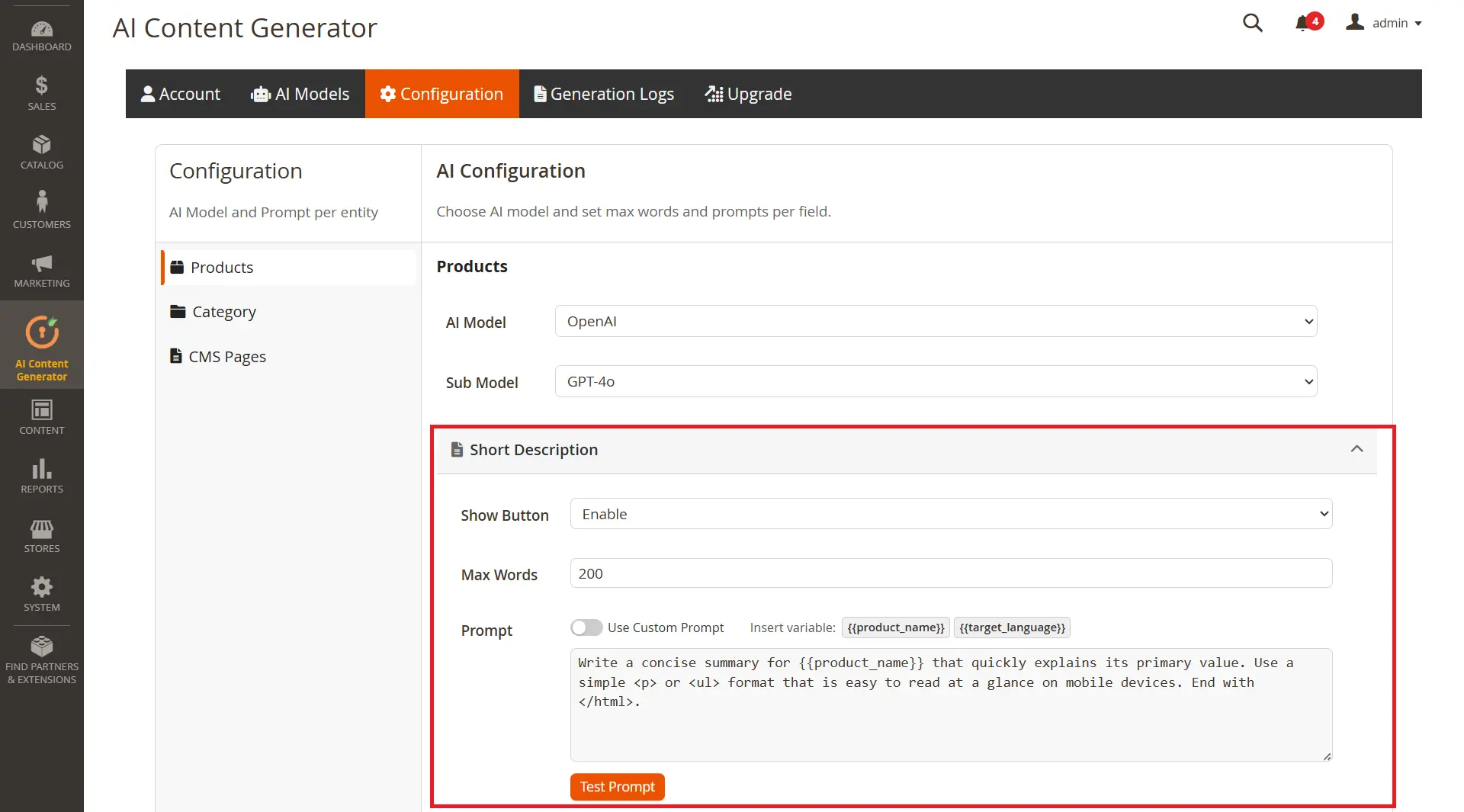Toggle Use Custom Prompt switch
This screenshot has height=812, width=1464.
[x=586, y=627]
